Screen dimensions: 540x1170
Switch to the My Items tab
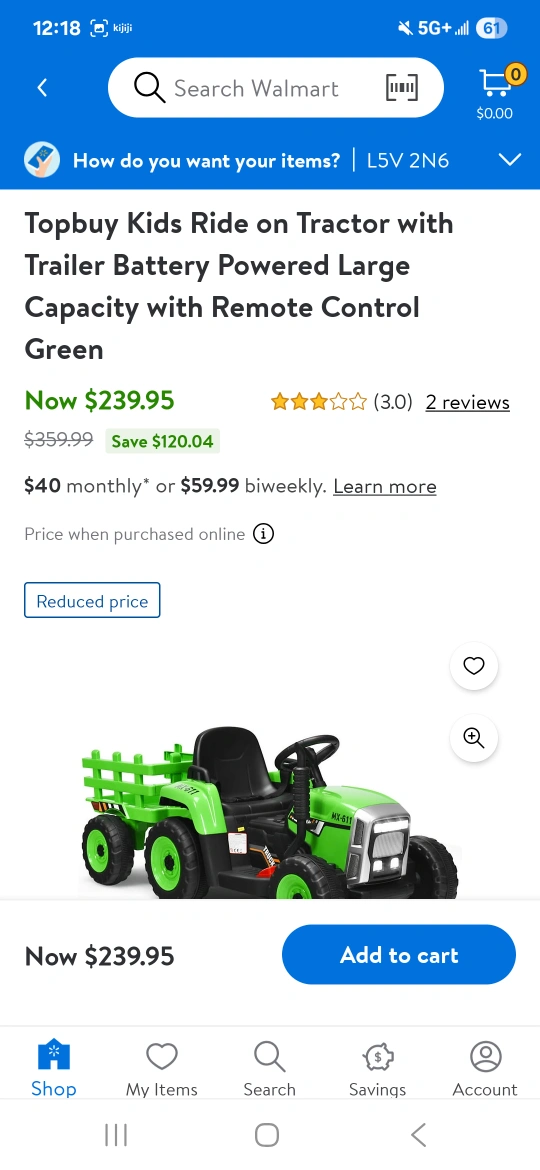pos(162,1069)
